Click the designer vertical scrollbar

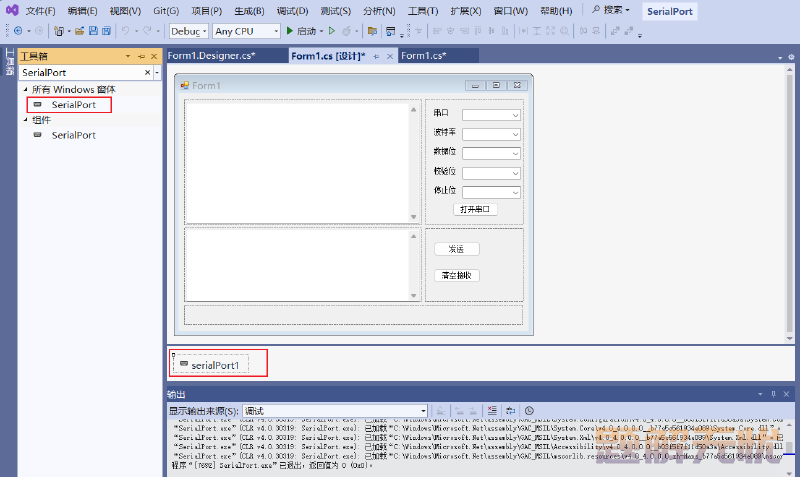tap(789, 204)
